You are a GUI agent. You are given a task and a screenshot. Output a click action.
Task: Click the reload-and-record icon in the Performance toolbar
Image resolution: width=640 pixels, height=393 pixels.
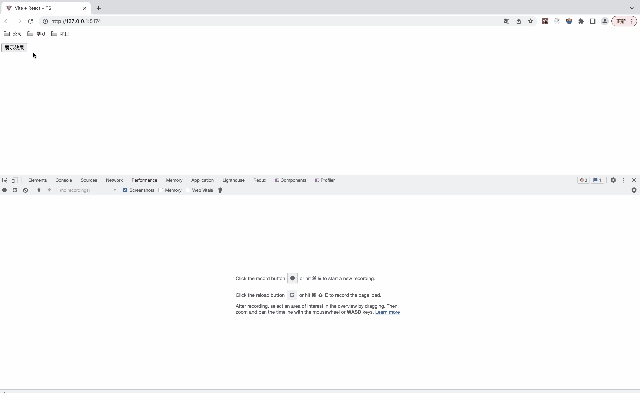click(15, 190)
